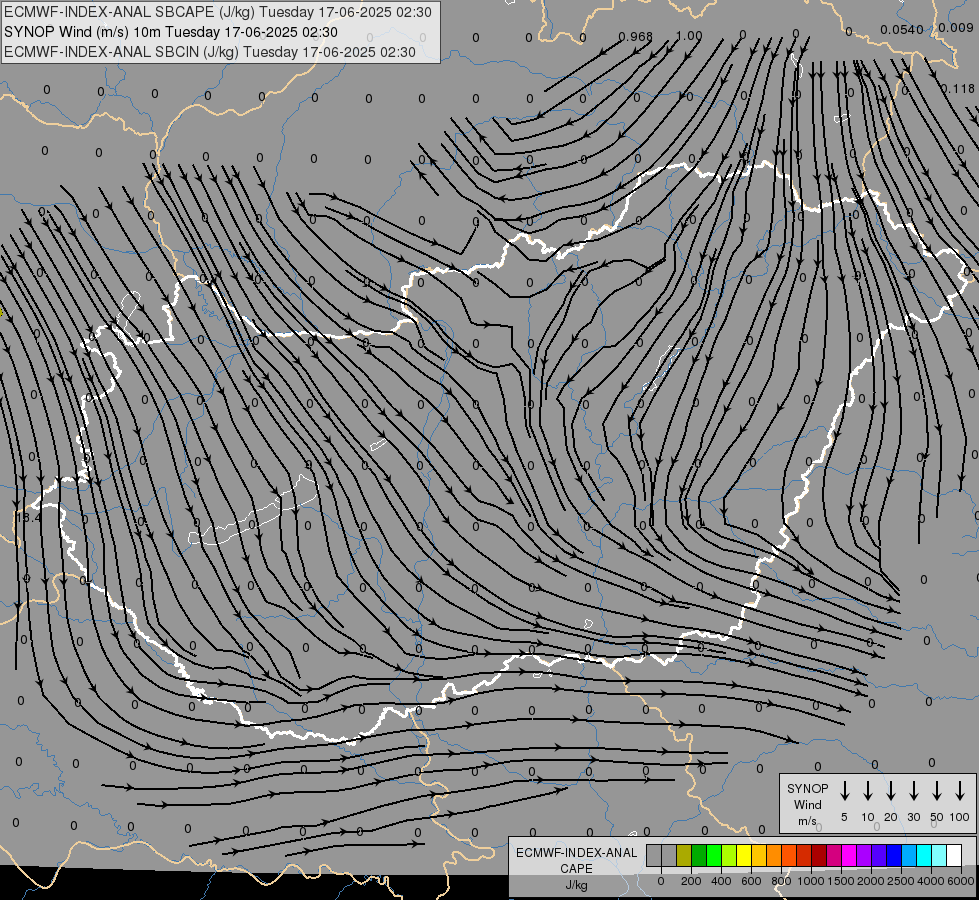Pick the lime yellow-green CAPE swatch

729,855
